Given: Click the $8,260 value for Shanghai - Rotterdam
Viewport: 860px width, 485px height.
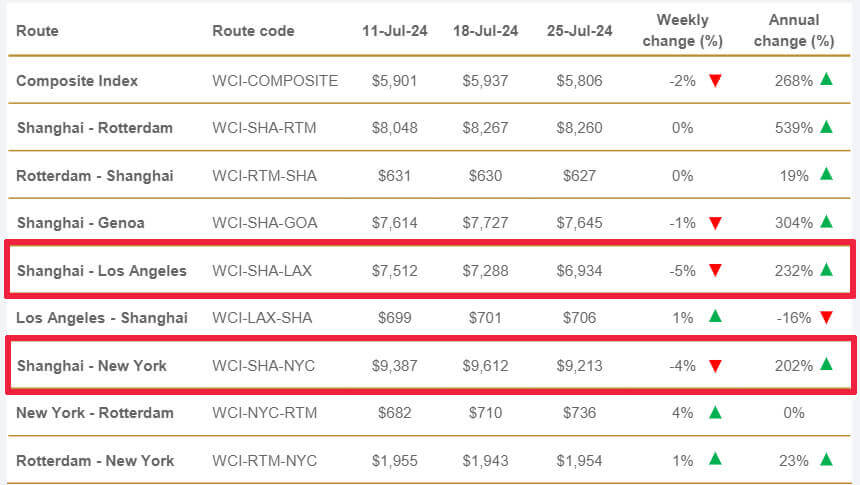Looking at the screenshot, I should (579, 128).
